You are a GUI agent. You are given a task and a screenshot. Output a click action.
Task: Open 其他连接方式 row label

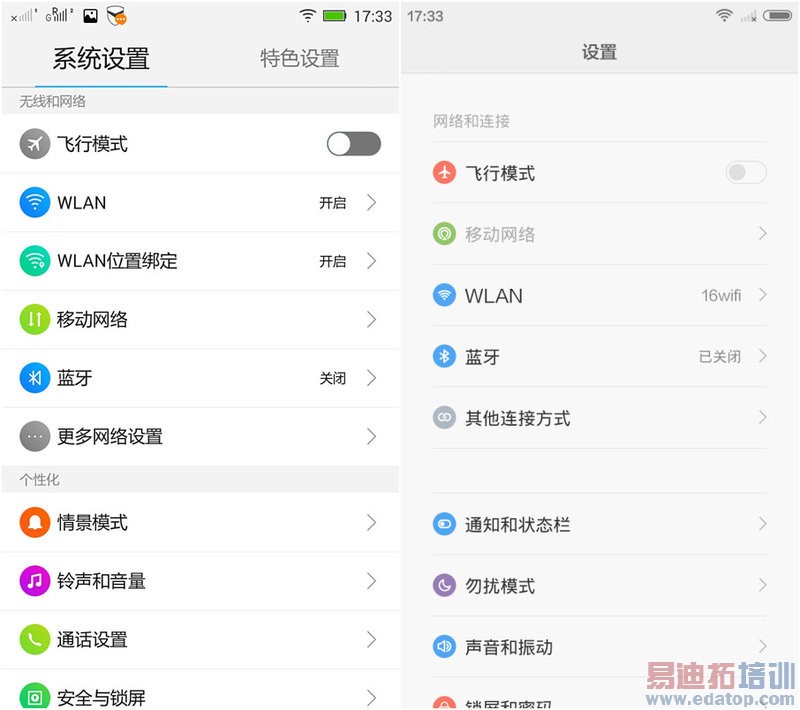click(517, 418)
